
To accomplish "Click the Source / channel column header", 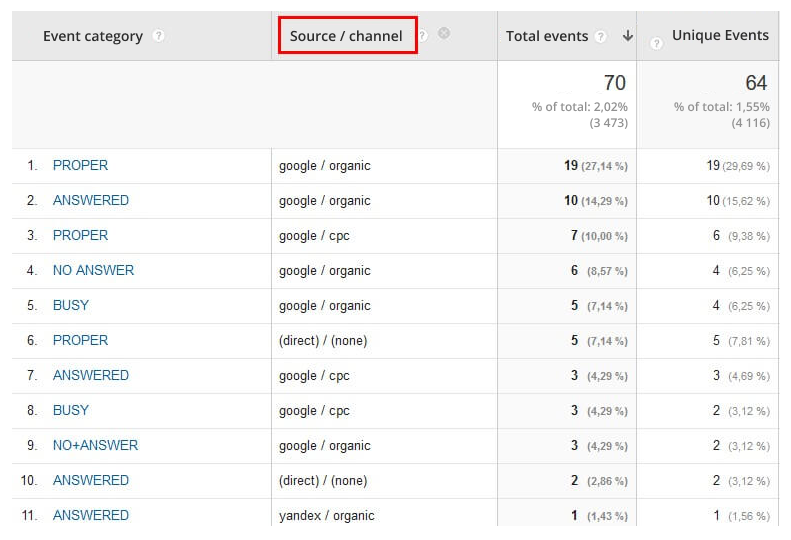I will (346, 36).
